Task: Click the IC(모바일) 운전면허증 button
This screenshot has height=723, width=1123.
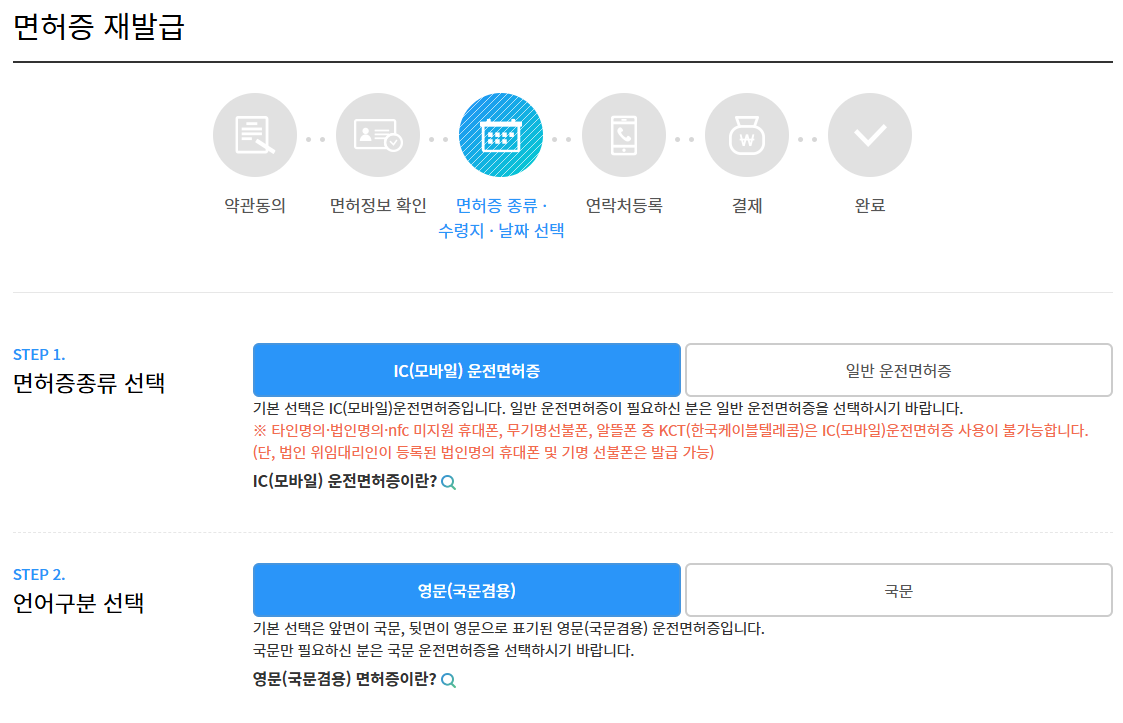Action: (468, 369)
